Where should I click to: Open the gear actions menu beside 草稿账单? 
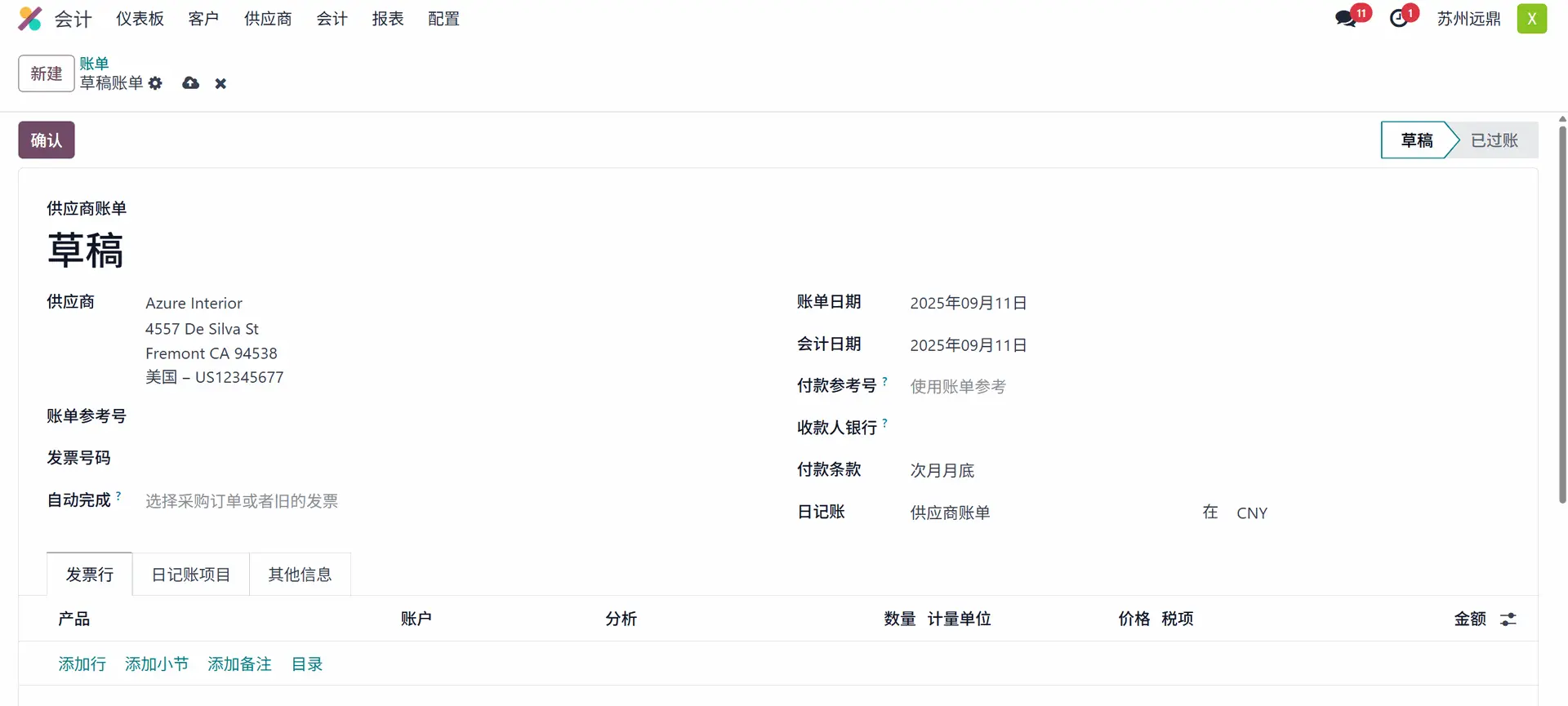155,83
